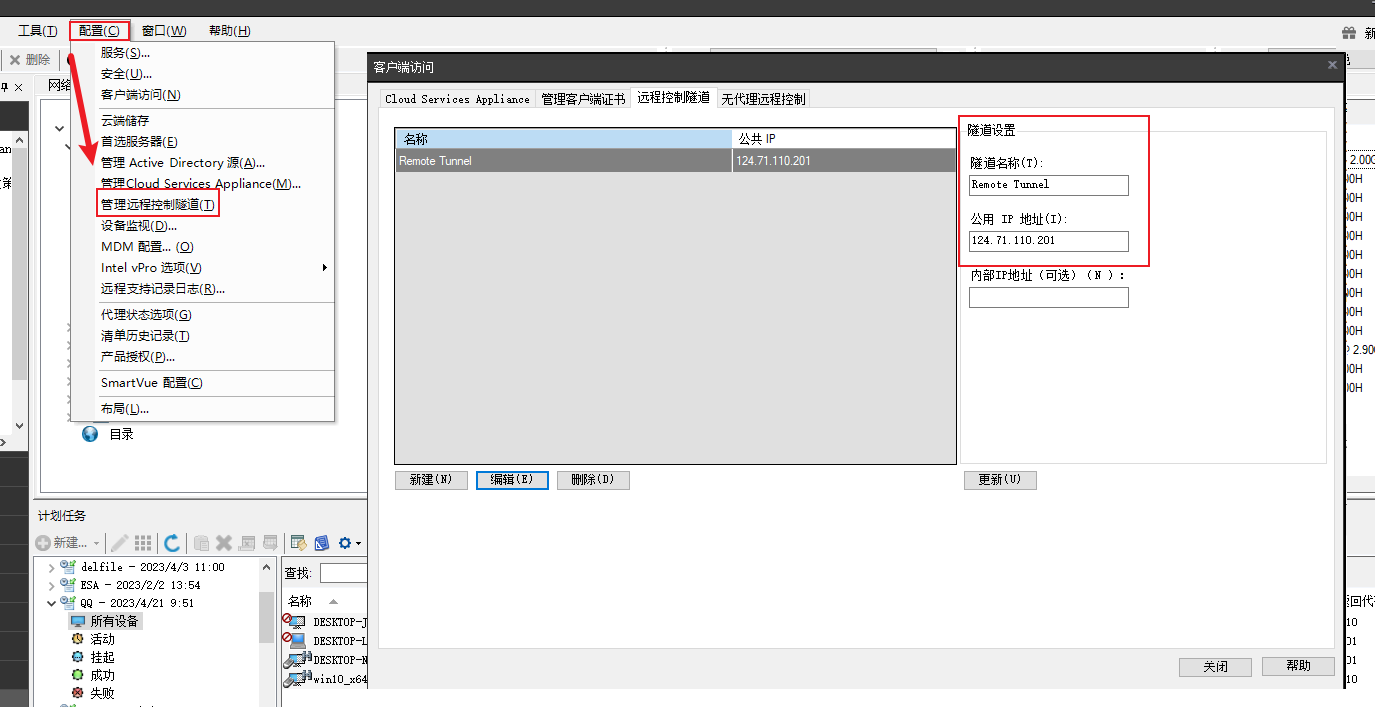Viewport: 1375px width, 707px height.
Task: Click the 更新 button under tunnel settings
Action: pos(1000,479)
